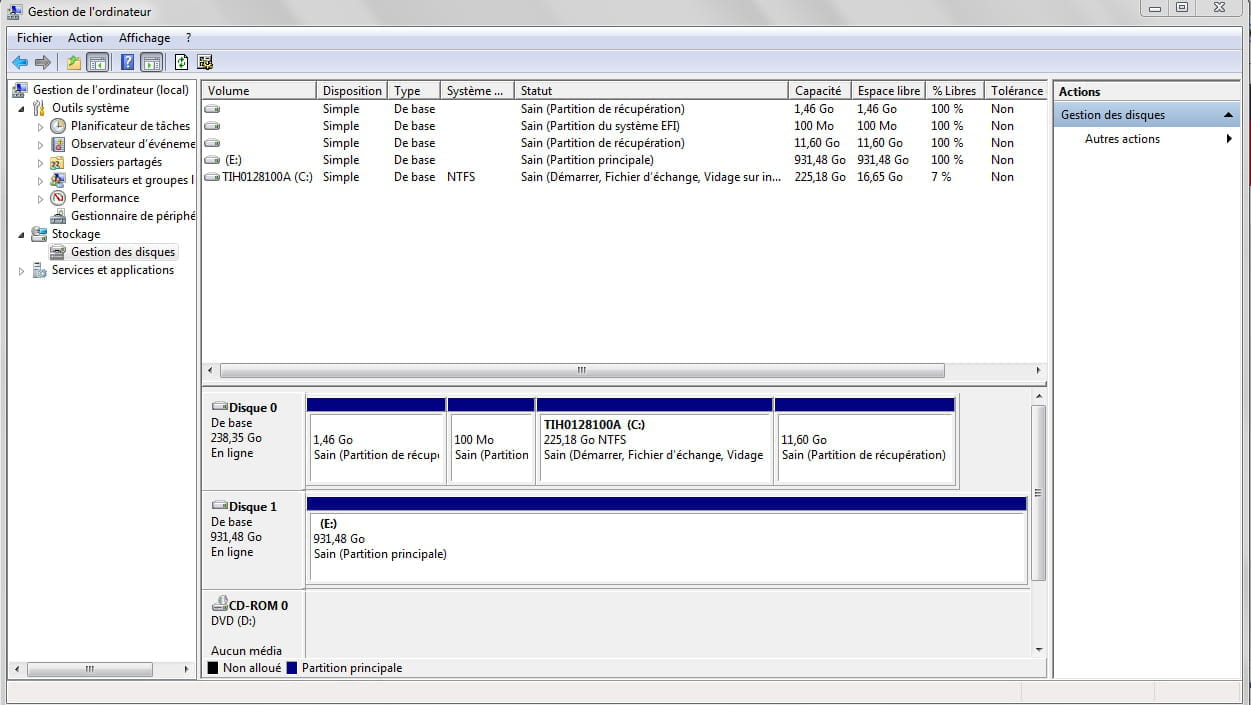Collapse the Outils système node
Viewport: 1251px width, 705px height.
coord(21,109)
